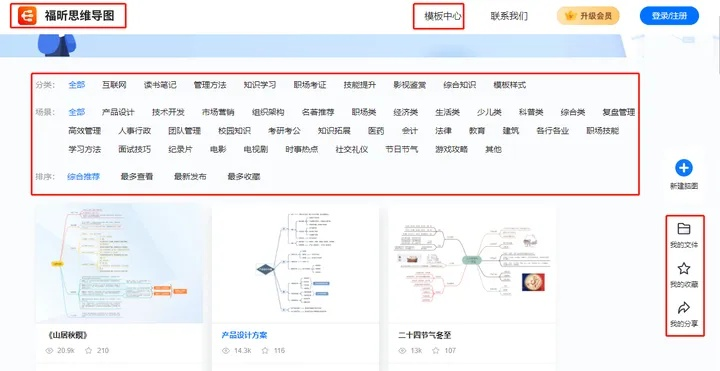The width and height of the screenshot is (720, 371).
Task: Sort by 最多收藏
Action: (x=244, y=176)
